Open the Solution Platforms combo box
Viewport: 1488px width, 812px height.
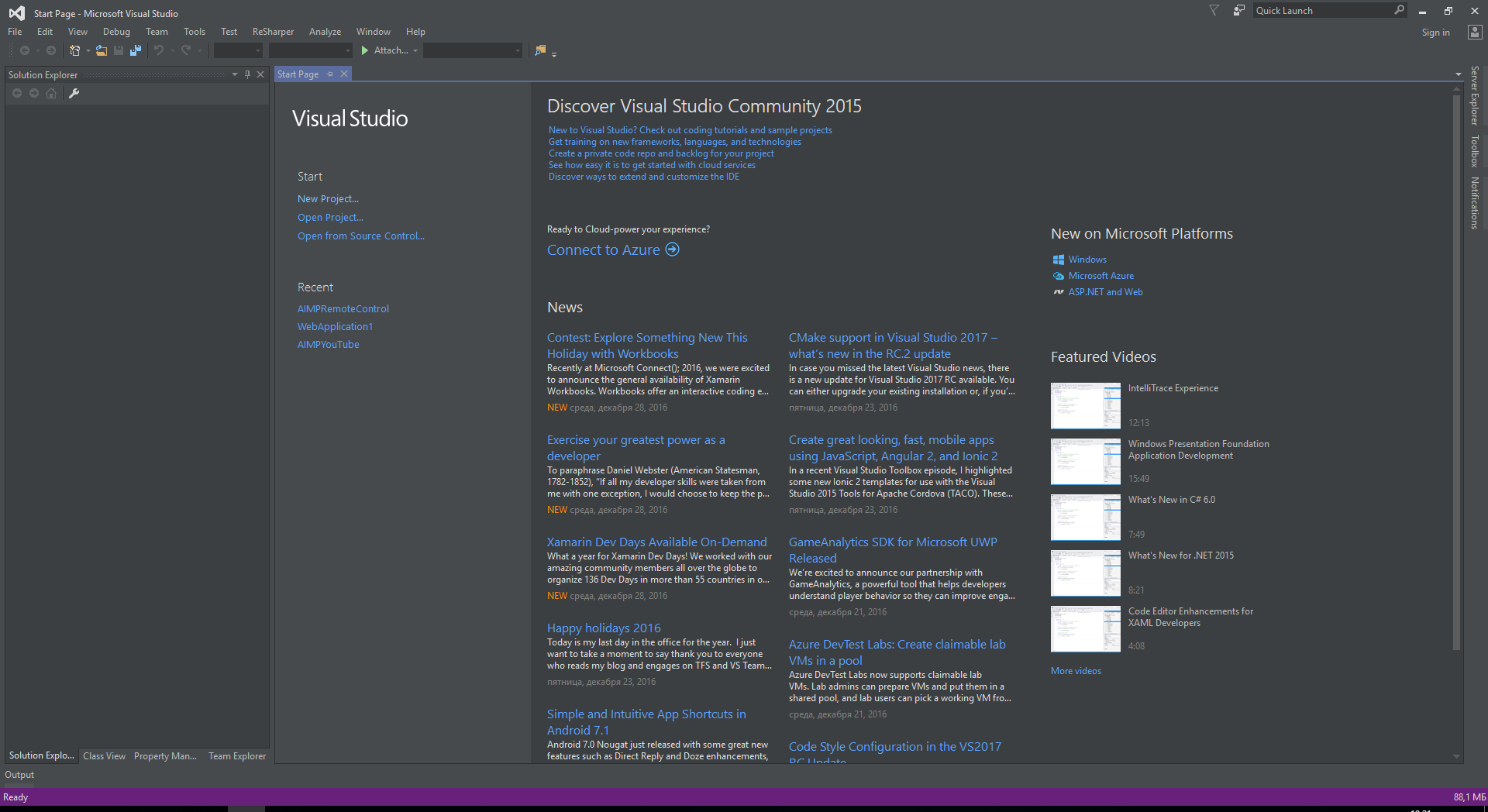(311, 50)
